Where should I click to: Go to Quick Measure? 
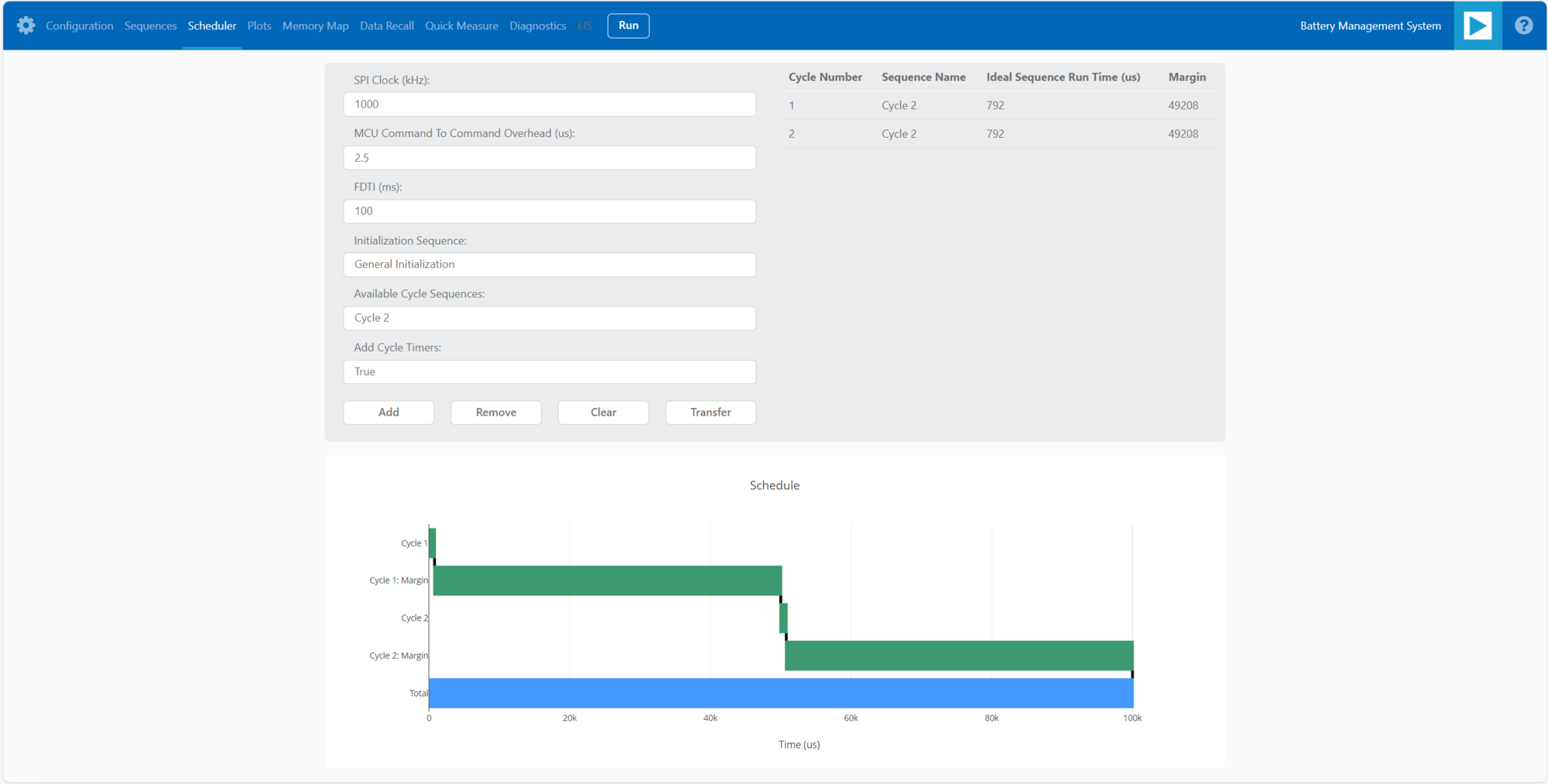click(x=461, y=26)
